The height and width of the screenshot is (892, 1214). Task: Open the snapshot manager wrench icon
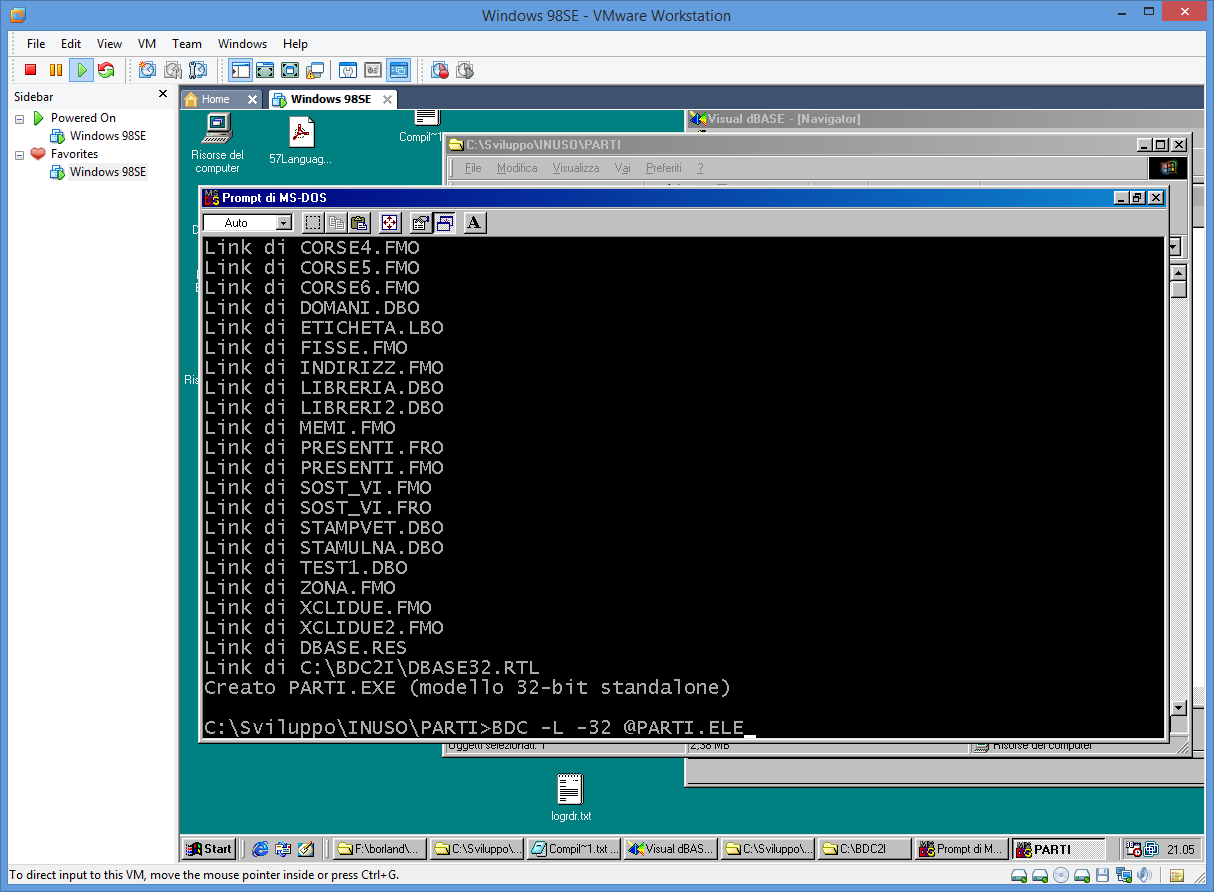click(198, 70)
